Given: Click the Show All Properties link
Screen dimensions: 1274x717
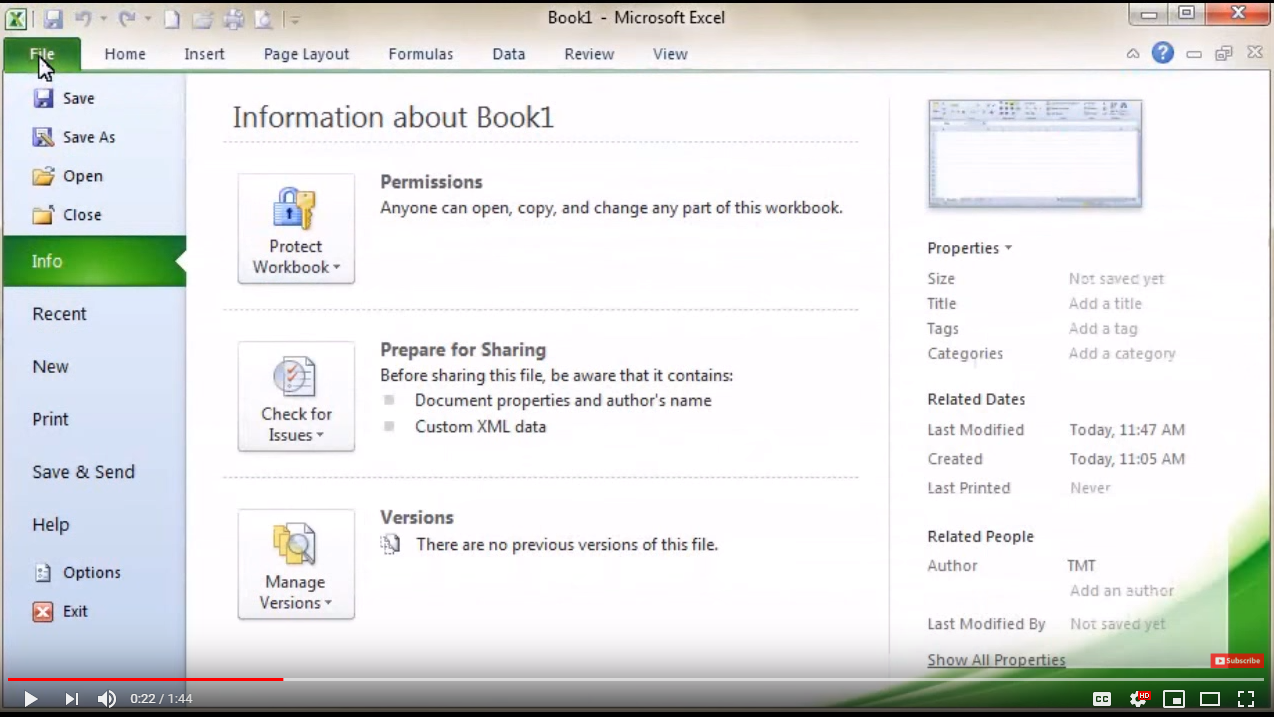Looking at the screenshot, I should [996, 660].
